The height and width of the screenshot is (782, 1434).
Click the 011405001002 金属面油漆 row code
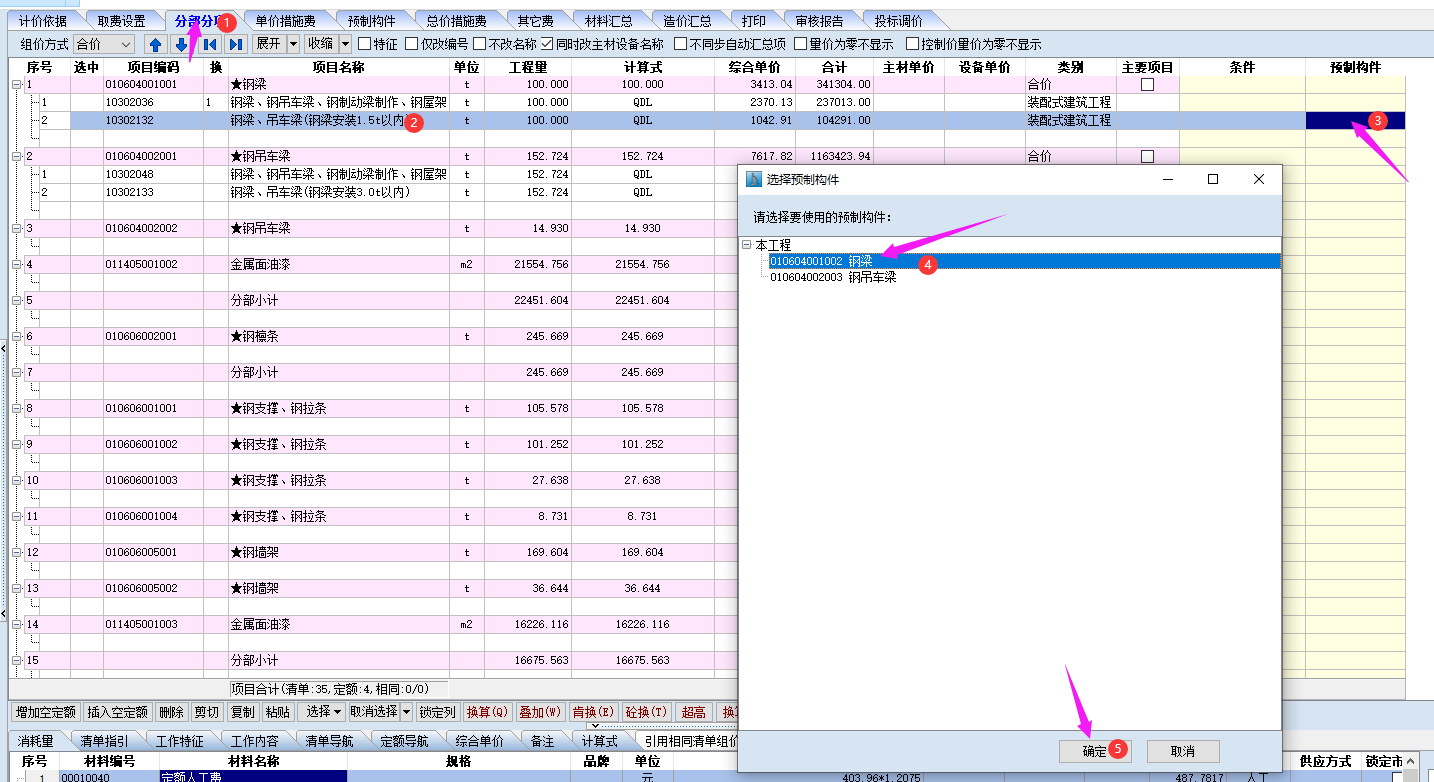point(141,265)
